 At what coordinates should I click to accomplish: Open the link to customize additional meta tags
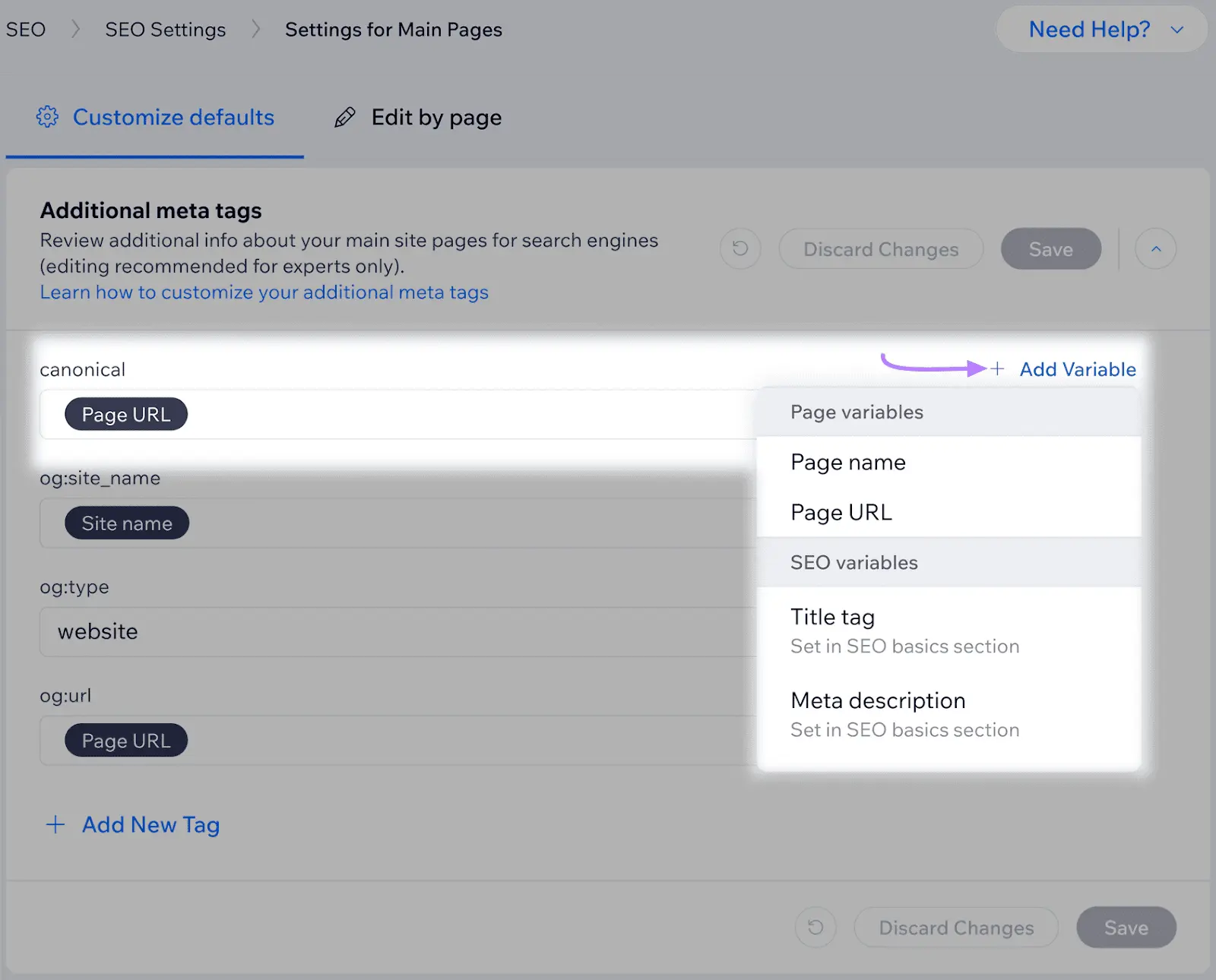pos(264,292)
